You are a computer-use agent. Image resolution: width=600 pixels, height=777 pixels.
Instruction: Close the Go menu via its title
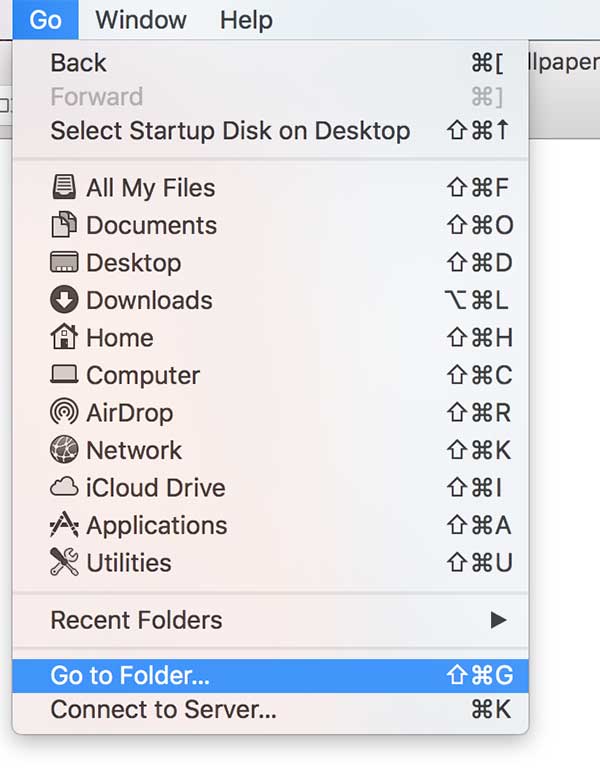pos(46,19)
